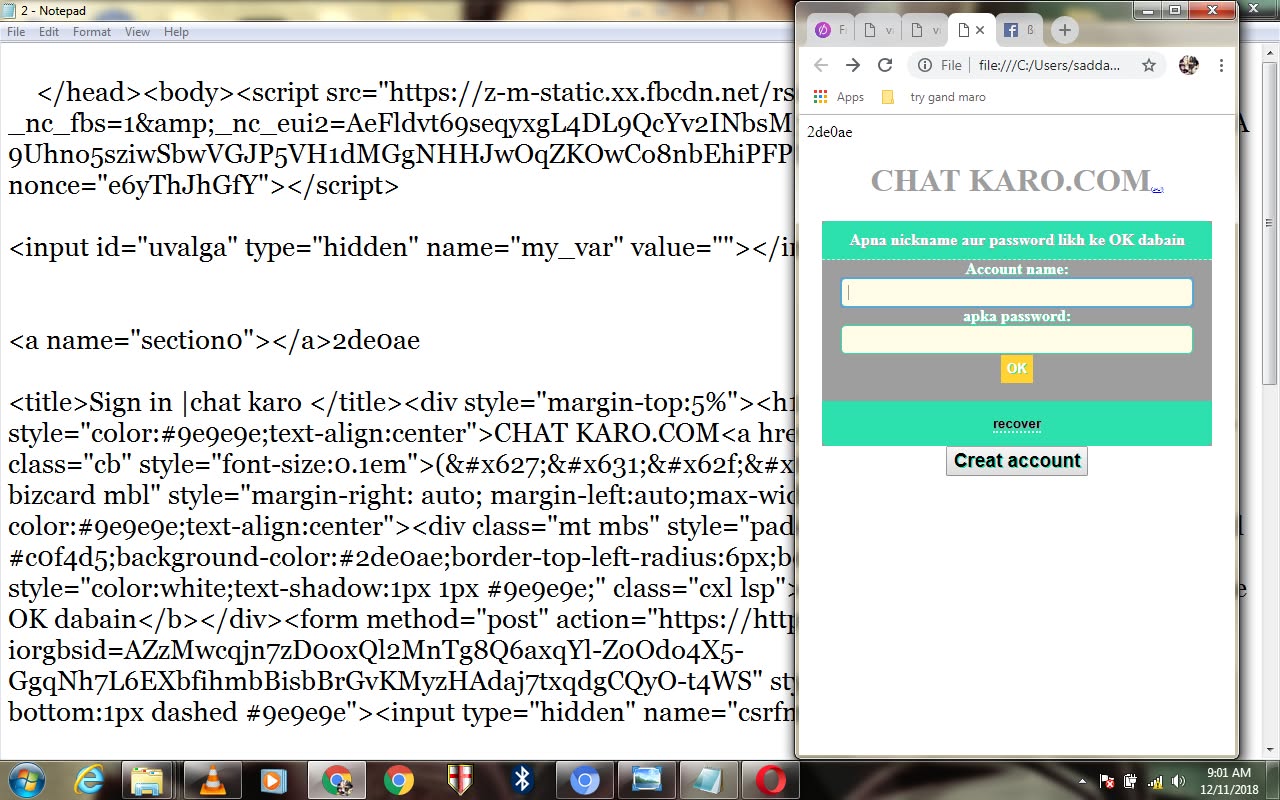
Task: Open Opera from the taskbar
Action: pos(770,780)
